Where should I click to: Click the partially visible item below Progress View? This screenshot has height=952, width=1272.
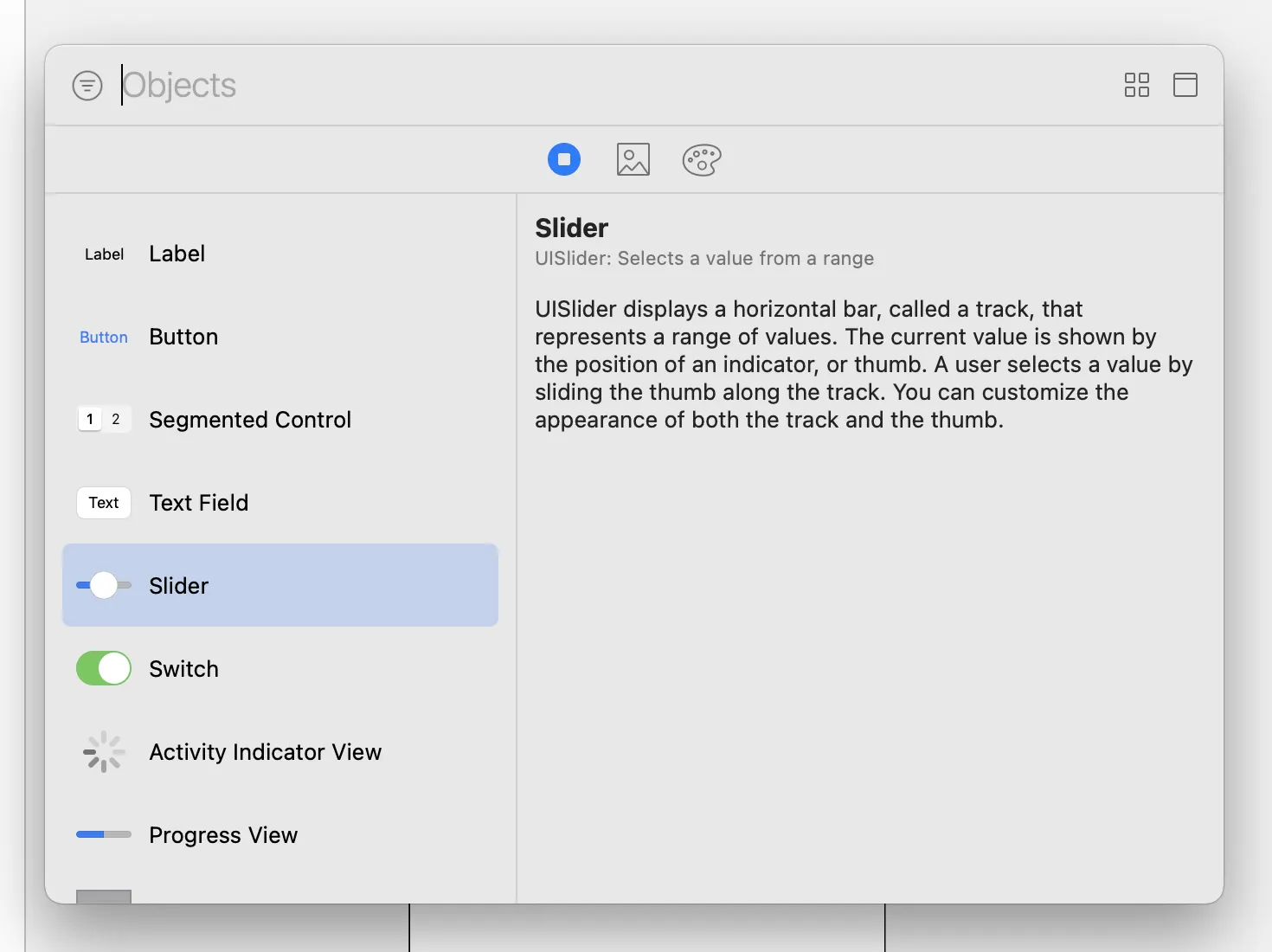[x=104, y=897]
